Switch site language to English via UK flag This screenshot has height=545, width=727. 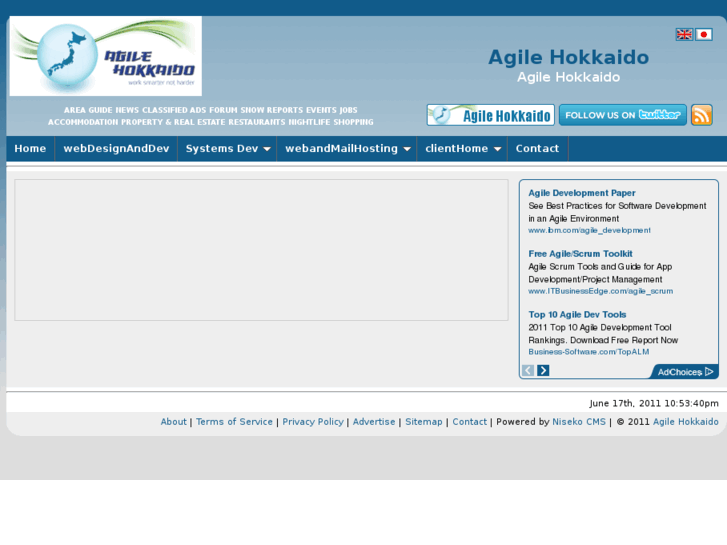(x=684, y=34)
